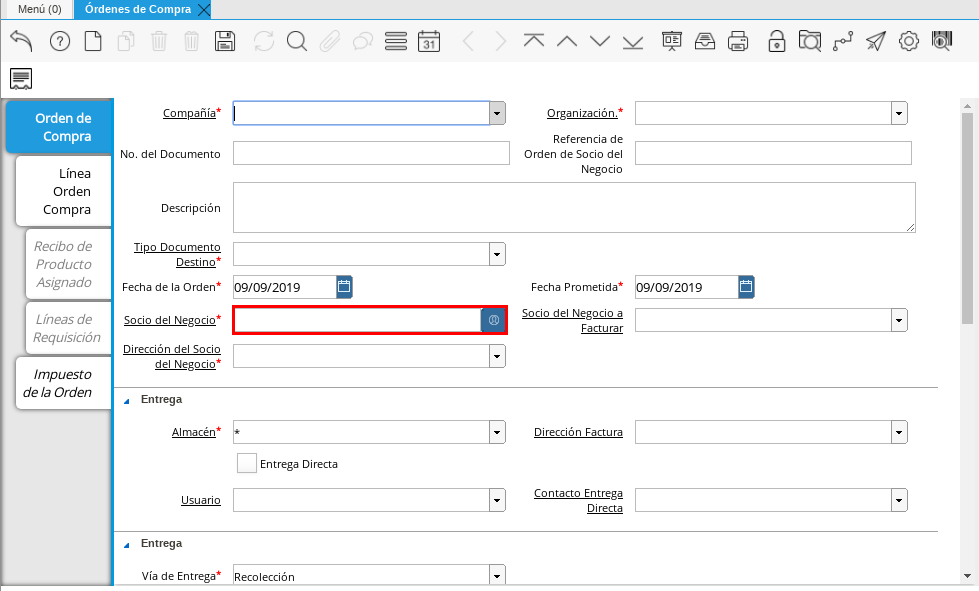The width and height of the screenshot is (979, 591).
Task: Click the vertical scrollbar down arrow
Action: 967,576
